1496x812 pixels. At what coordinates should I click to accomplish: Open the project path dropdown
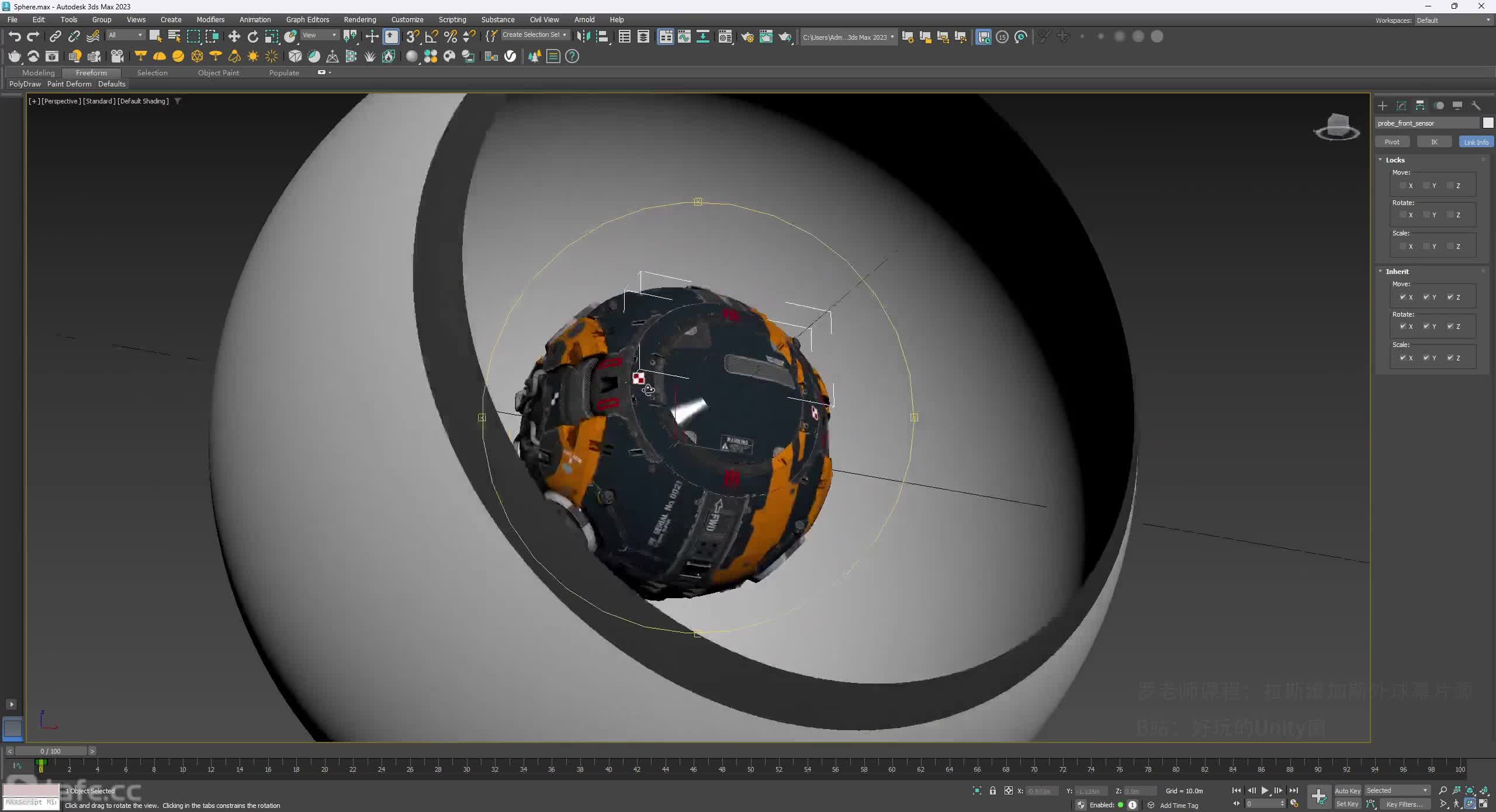[848, 37]
